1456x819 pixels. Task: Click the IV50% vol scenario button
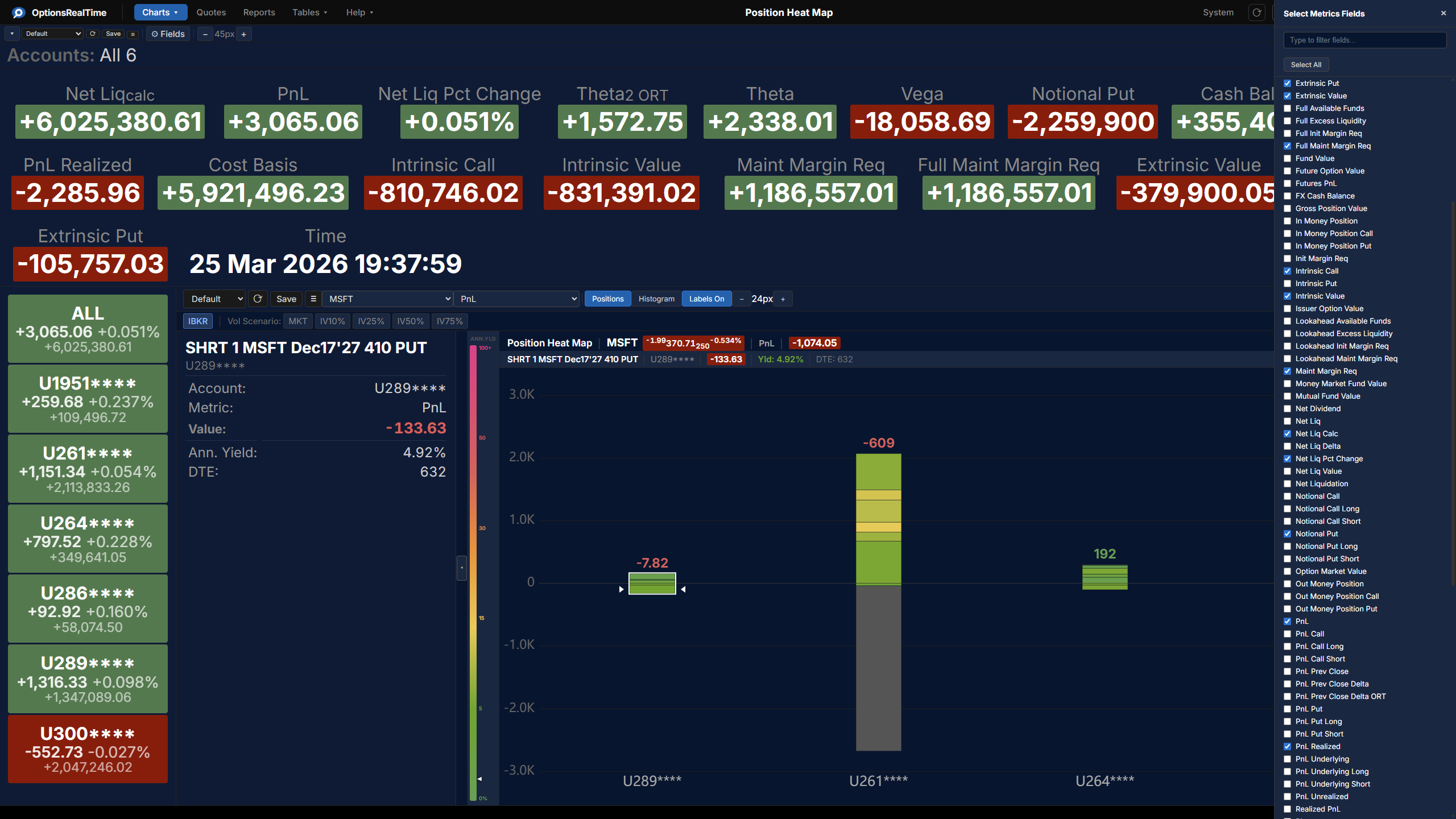pos(410,321)
